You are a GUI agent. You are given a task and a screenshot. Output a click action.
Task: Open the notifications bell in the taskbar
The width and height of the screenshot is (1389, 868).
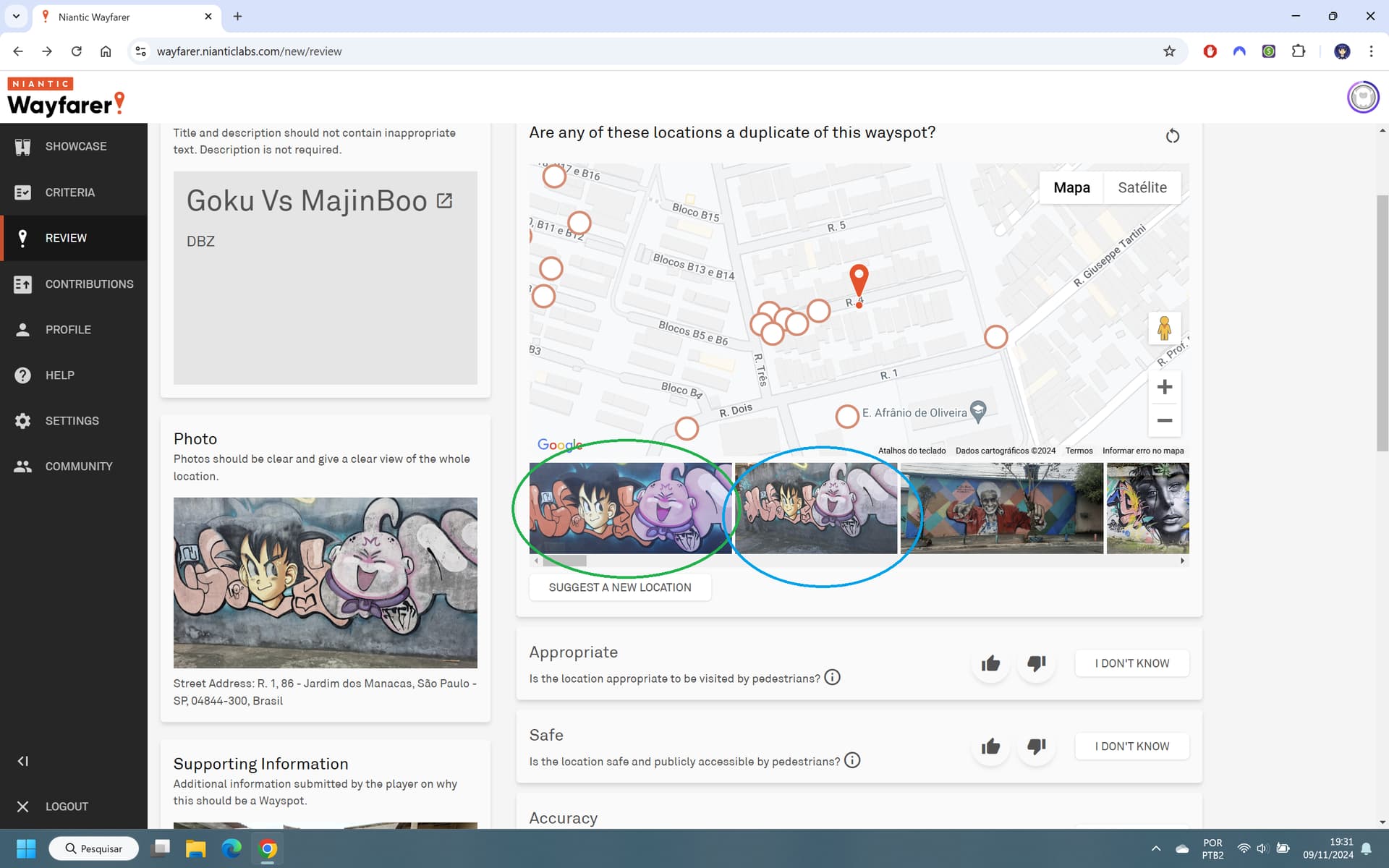tap(1366, 848)
